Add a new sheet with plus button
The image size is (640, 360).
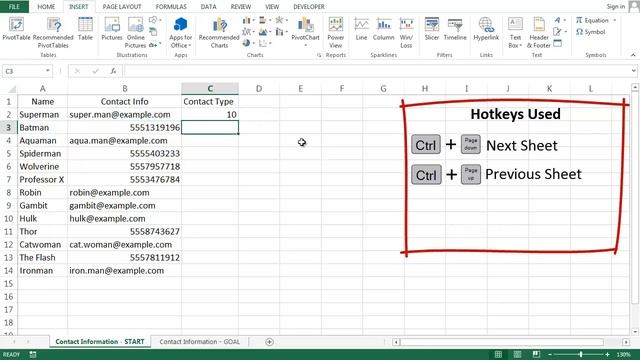coord(269,342)
